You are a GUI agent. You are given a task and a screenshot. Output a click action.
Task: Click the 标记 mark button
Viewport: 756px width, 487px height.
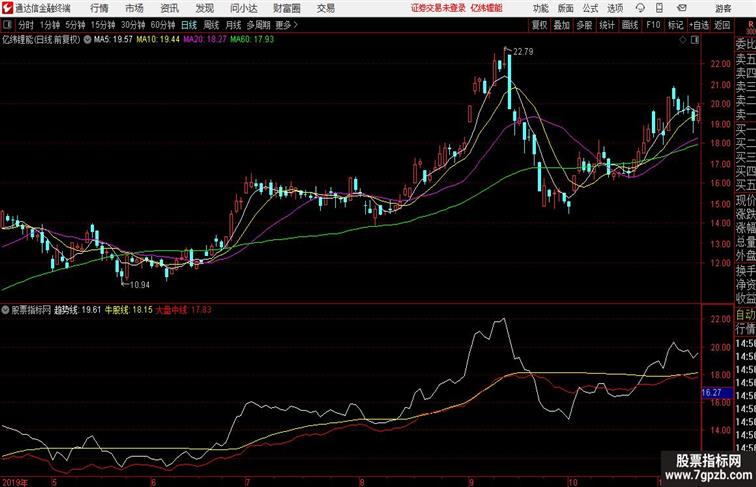[675, 25]
